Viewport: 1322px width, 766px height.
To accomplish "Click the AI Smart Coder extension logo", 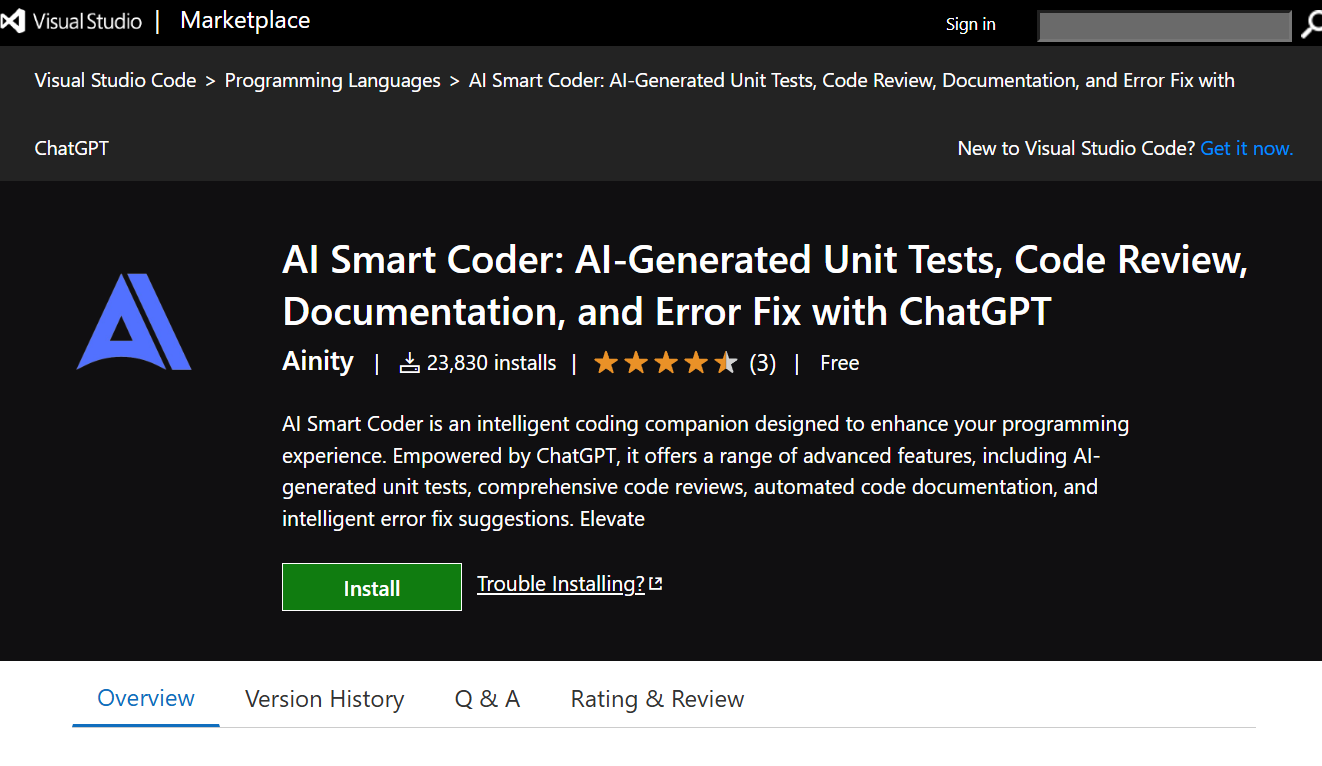I will click(x=134, y=322).
